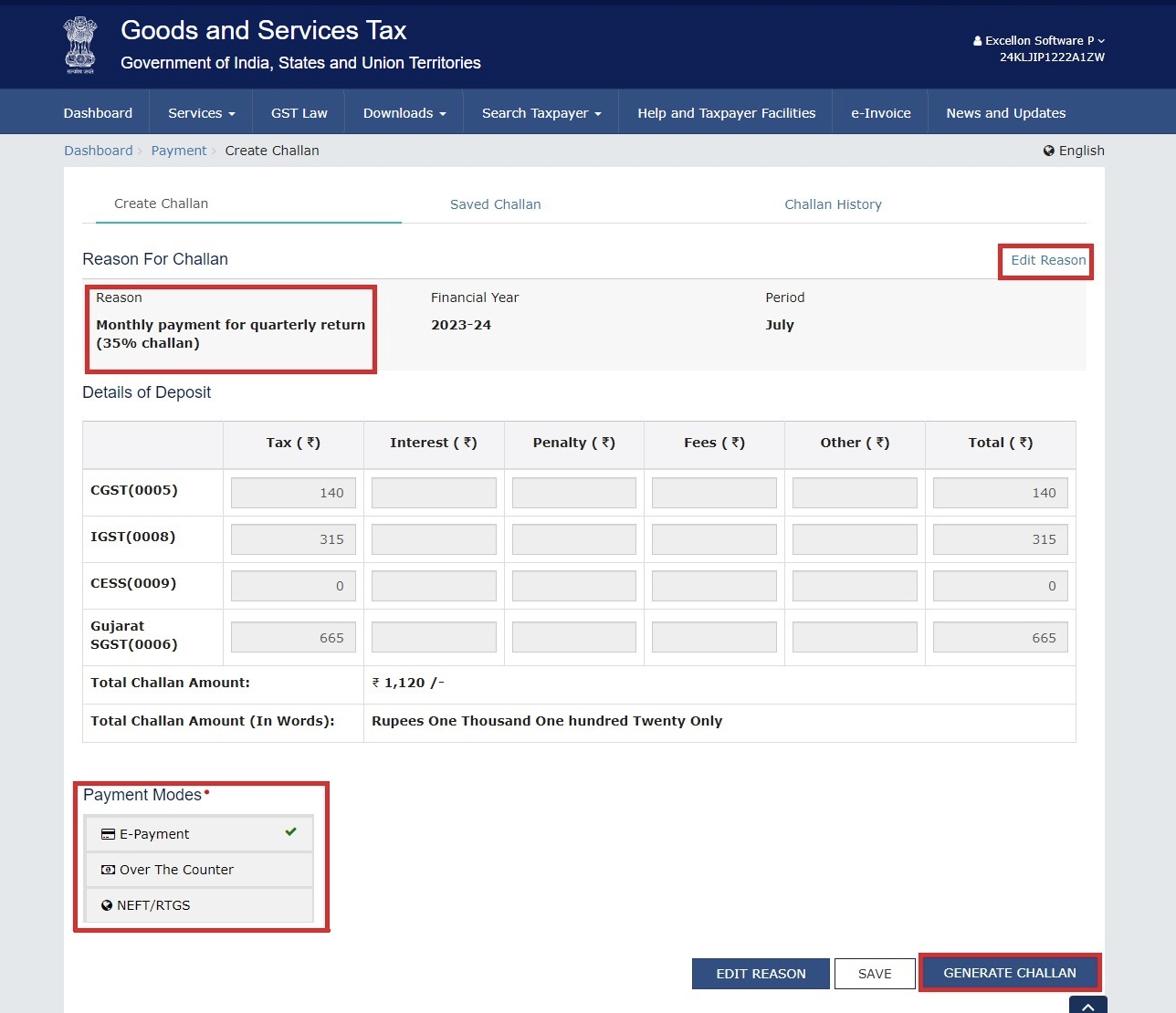
Task: Click the green checkmark on E-Payment
Action: click(x=290, y=831)
